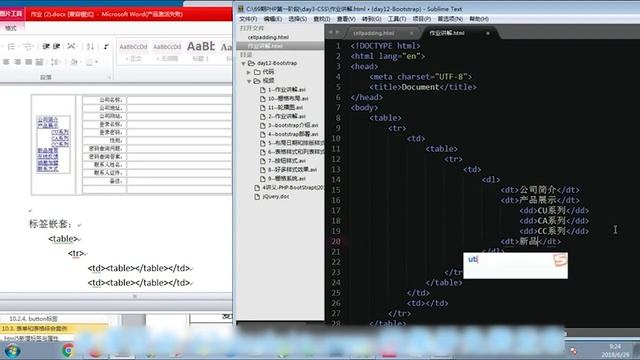Decrease indent in Word paragraph group

[46, 47]
